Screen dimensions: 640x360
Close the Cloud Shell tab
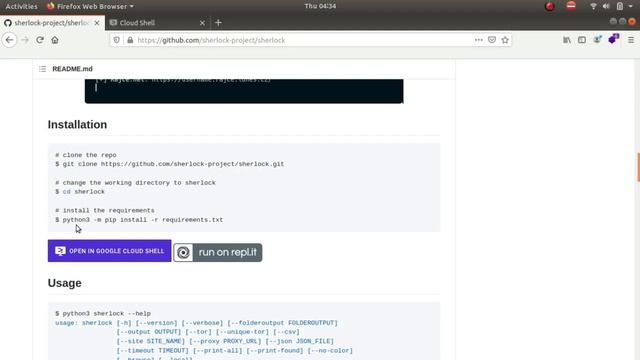coord(202,23)
